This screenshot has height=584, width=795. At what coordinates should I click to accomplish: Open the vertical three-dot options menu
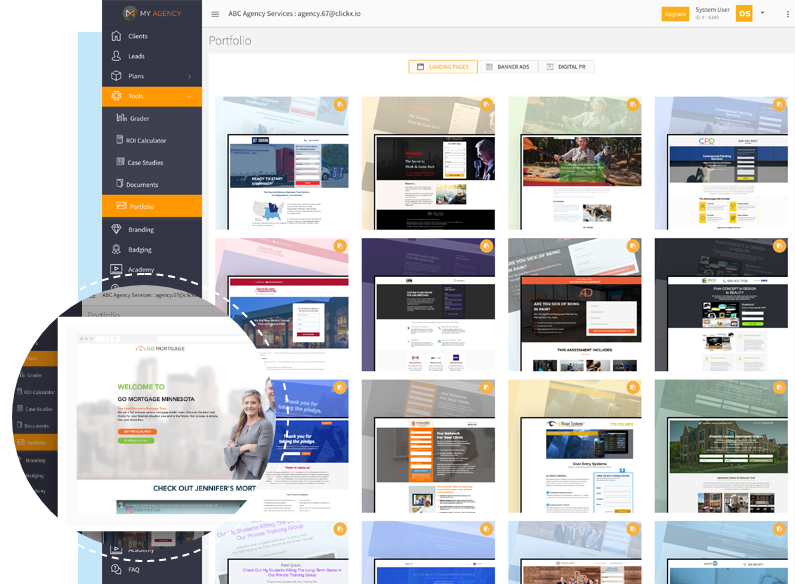787,14
